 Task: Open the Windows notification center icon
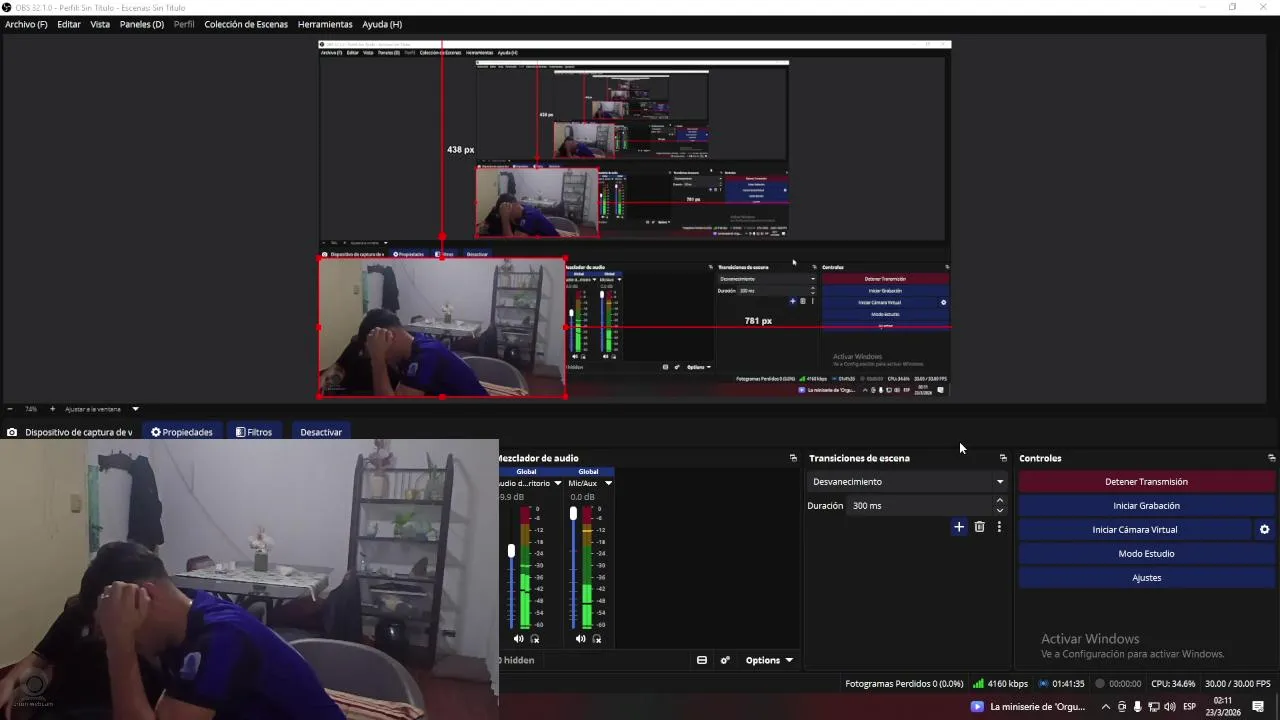[1258, 707]
